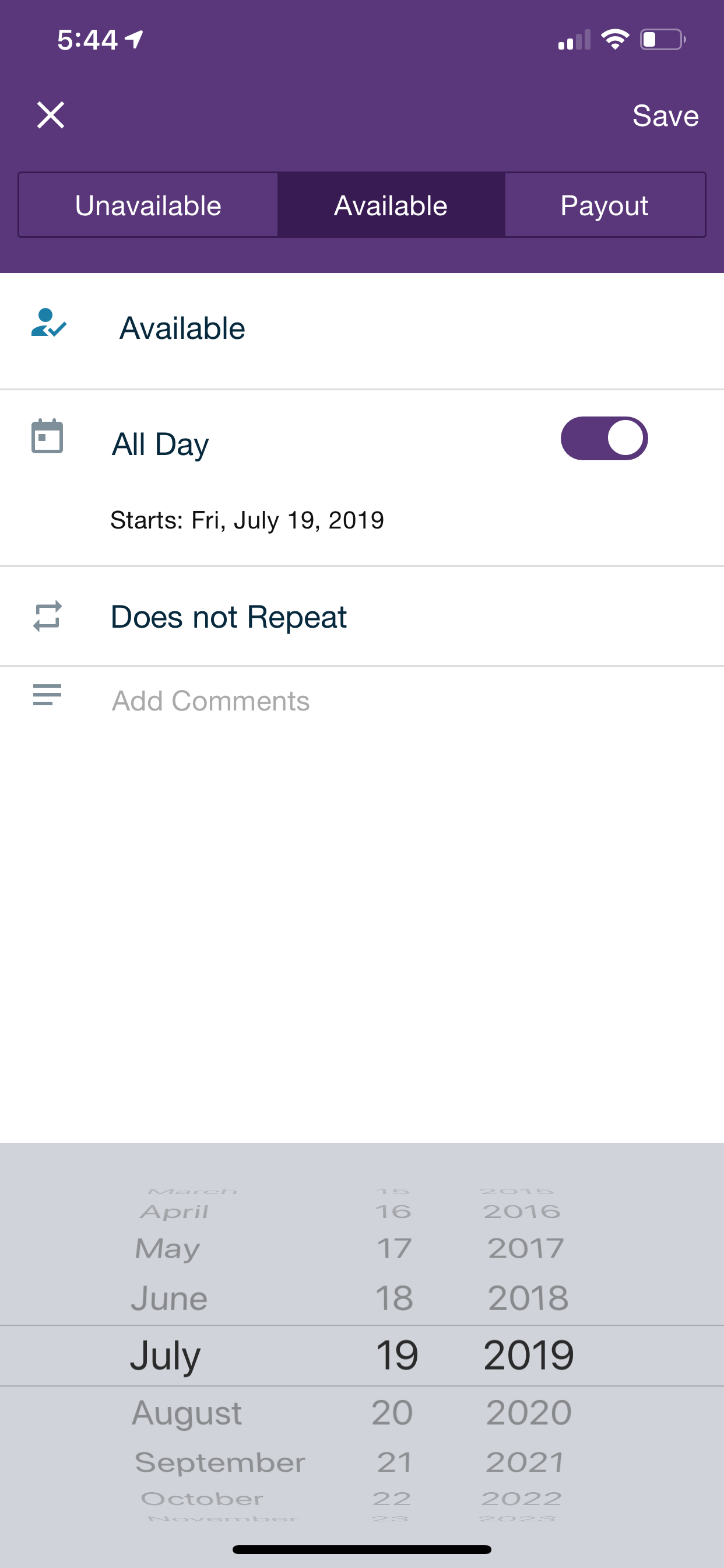Tap the location arrow beside the time

coord(134,40)
